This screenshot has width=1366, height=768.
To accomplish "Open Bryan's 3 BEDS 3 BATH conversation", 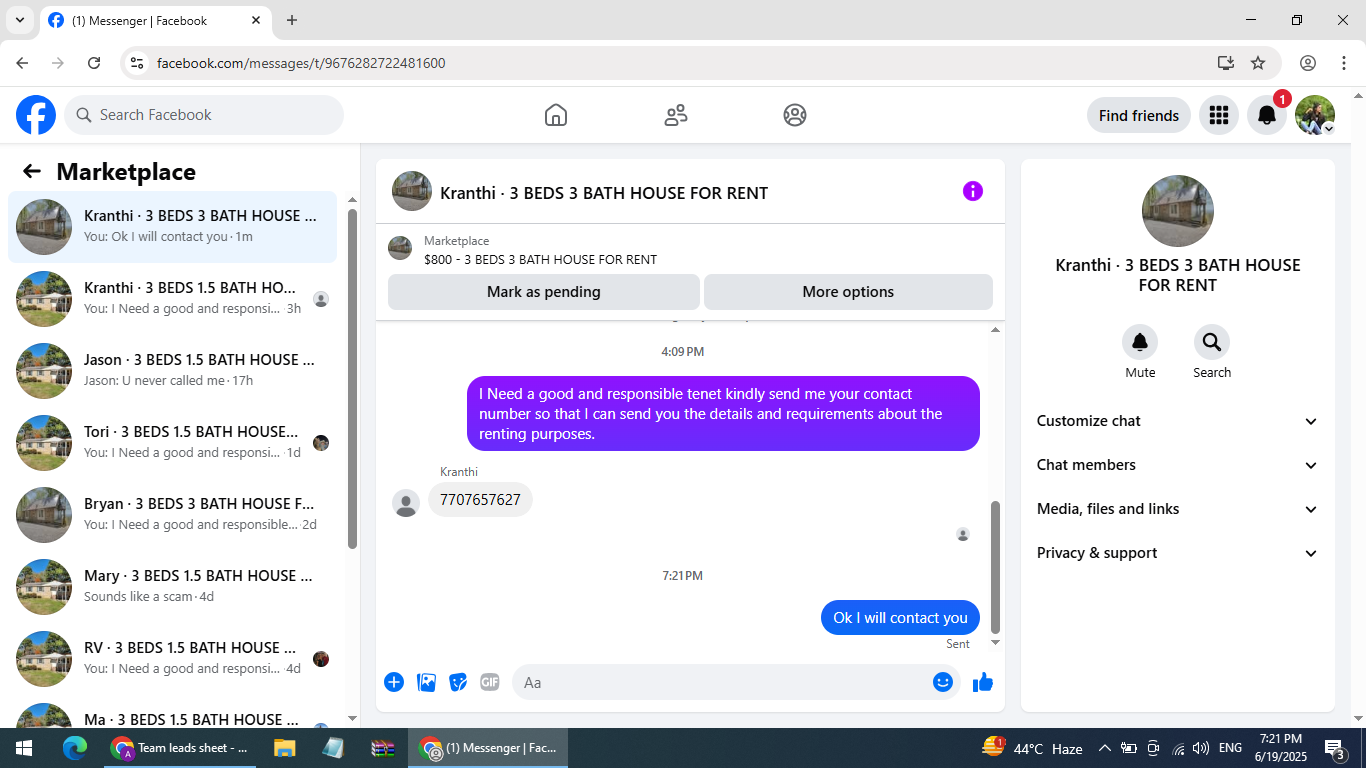I will pyautogui.click(x=172, y=515).
